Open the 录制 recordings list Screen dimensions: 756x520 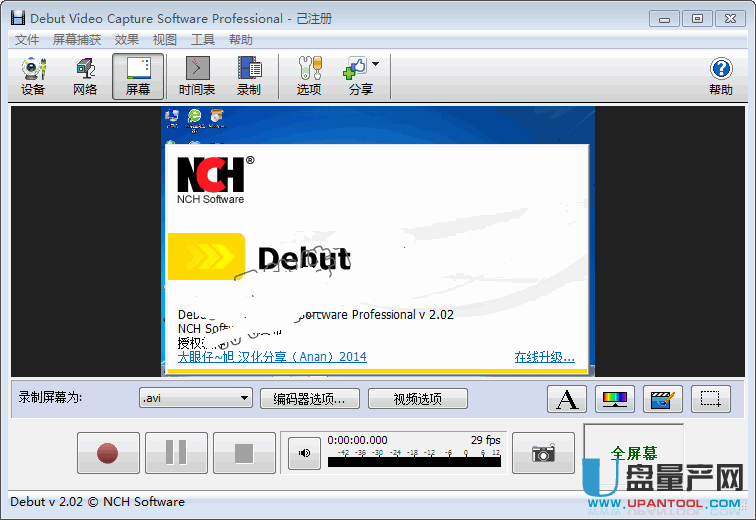(x=249, y=76)
